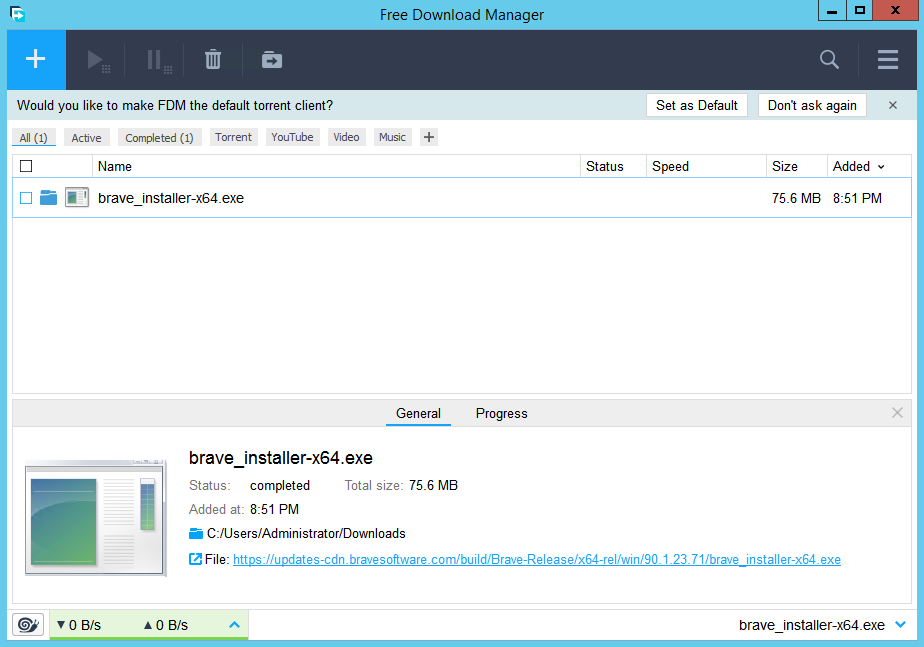The width and height of the screenshot is (924, 647).
Task: Click the 0 B/s download speed indicator
Action: point(79,625)
